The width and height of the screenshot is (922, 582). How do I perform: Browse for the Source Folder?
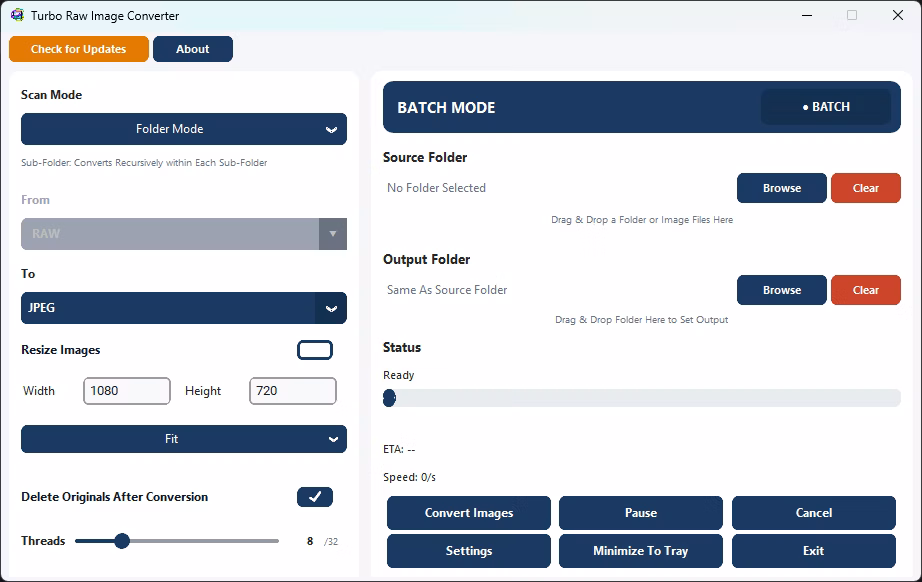tap(782, 188)
